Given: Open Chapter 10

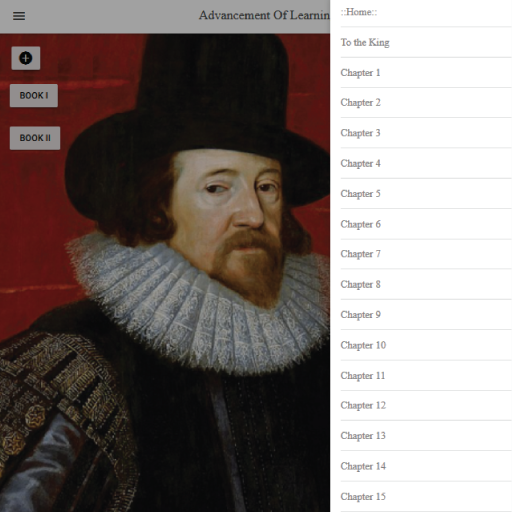Looking at the screenshot, I should (426, 345).
